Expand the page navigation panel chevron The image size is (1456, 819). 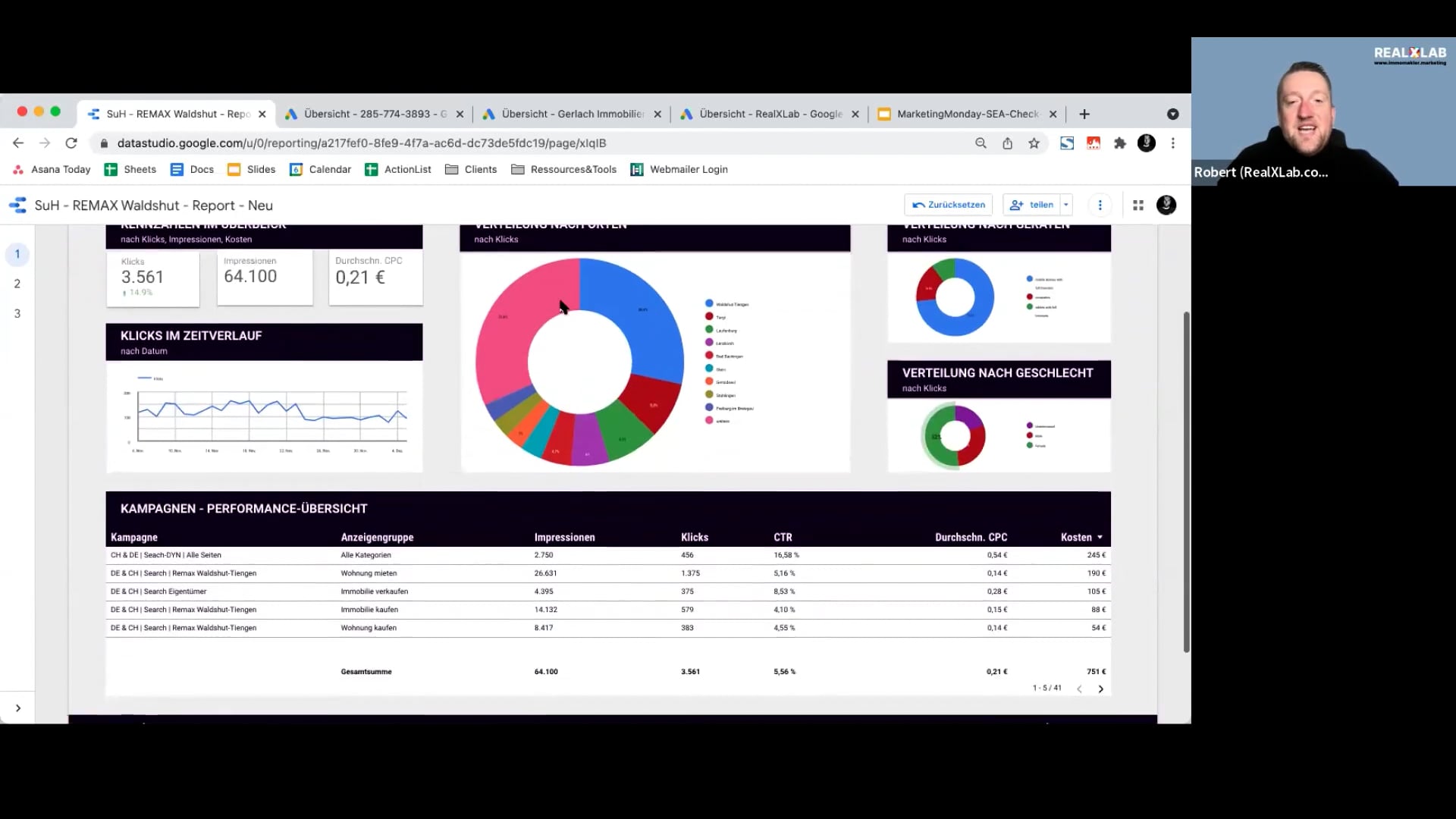tap(18, 708)
